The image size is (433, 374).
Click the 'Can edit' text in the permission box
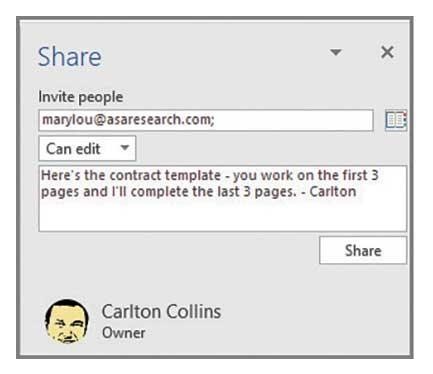coord(73,149)
